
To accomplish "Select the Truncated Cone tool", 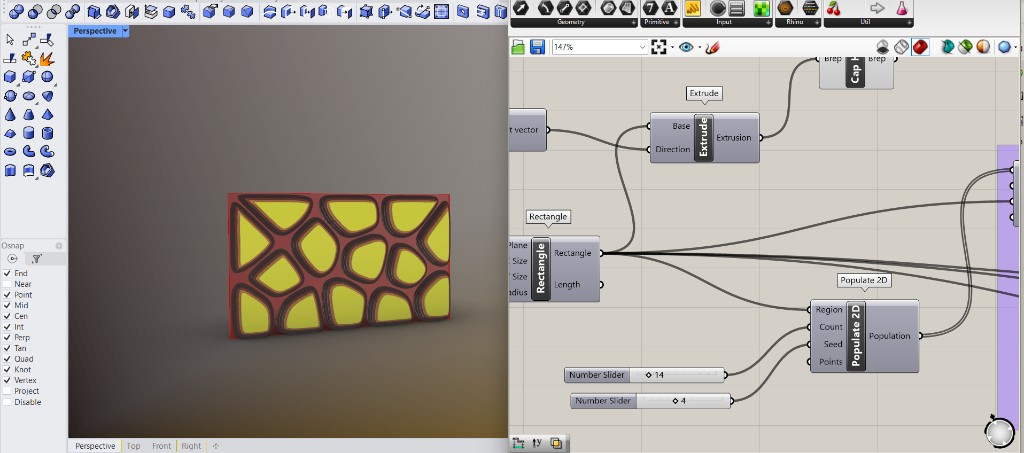I will click(x=29, y=115).
